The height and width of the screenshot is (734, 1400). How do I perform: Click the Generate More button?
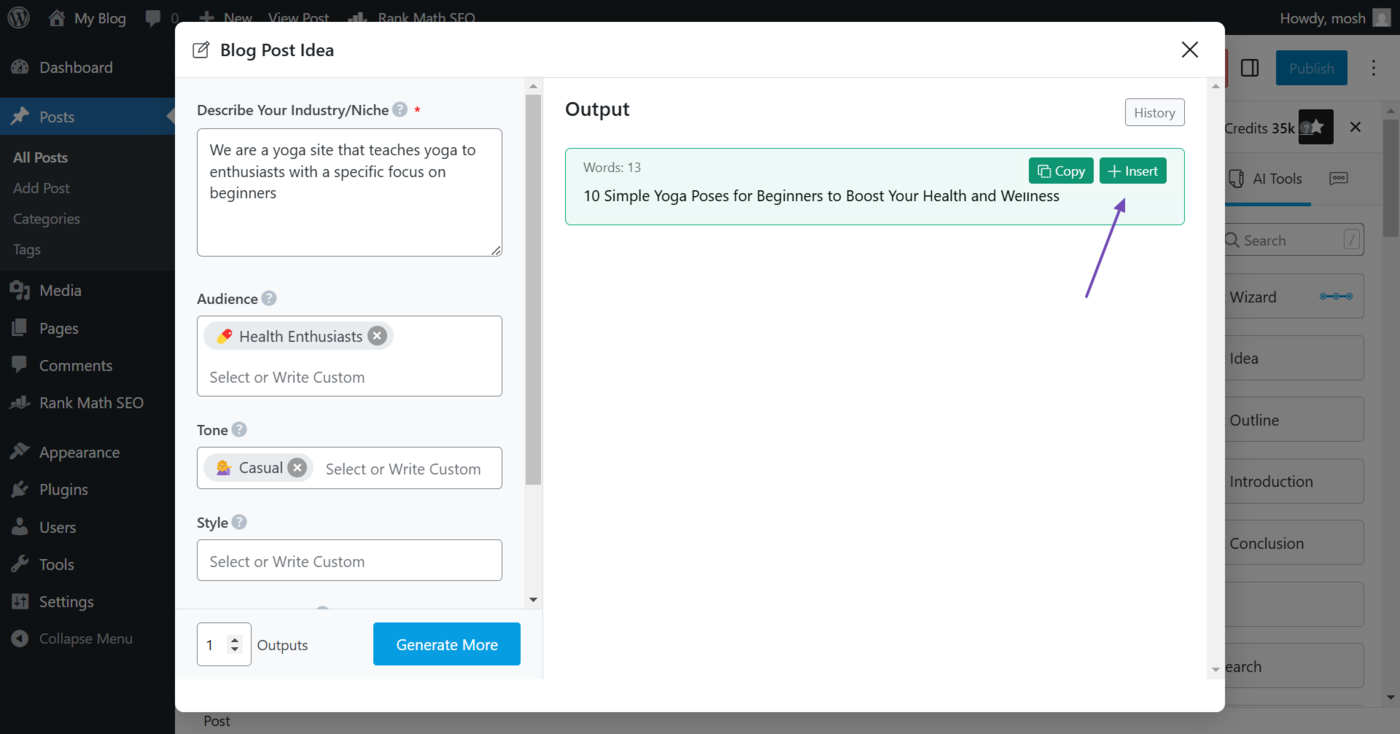click(x=446, y=644)
